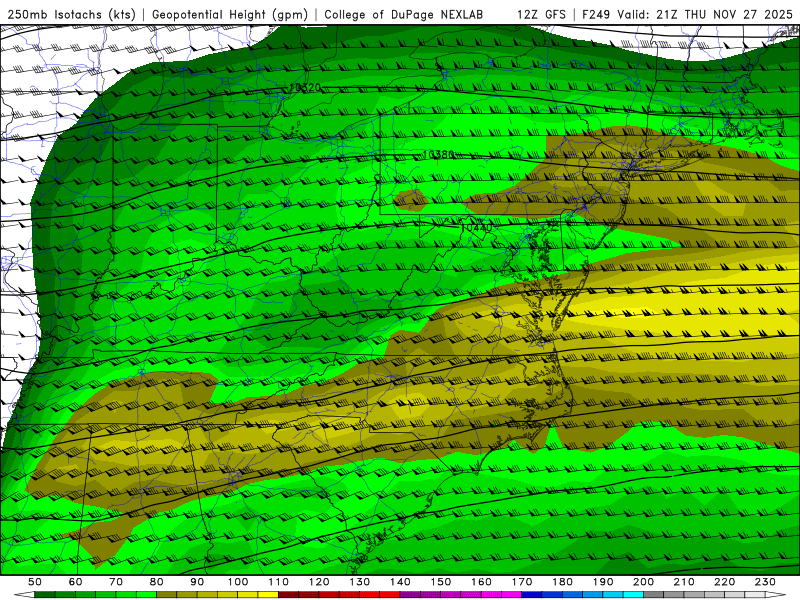Click the colorbar label 220
This screenshot has width=800, height=600.
click(x=724, y=582)
